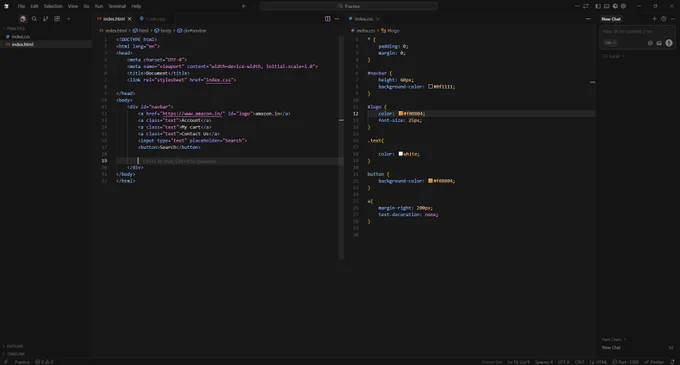This screenshot has height=365, width=680.
Task: Open the Go menu
Action: coord(86,6)
